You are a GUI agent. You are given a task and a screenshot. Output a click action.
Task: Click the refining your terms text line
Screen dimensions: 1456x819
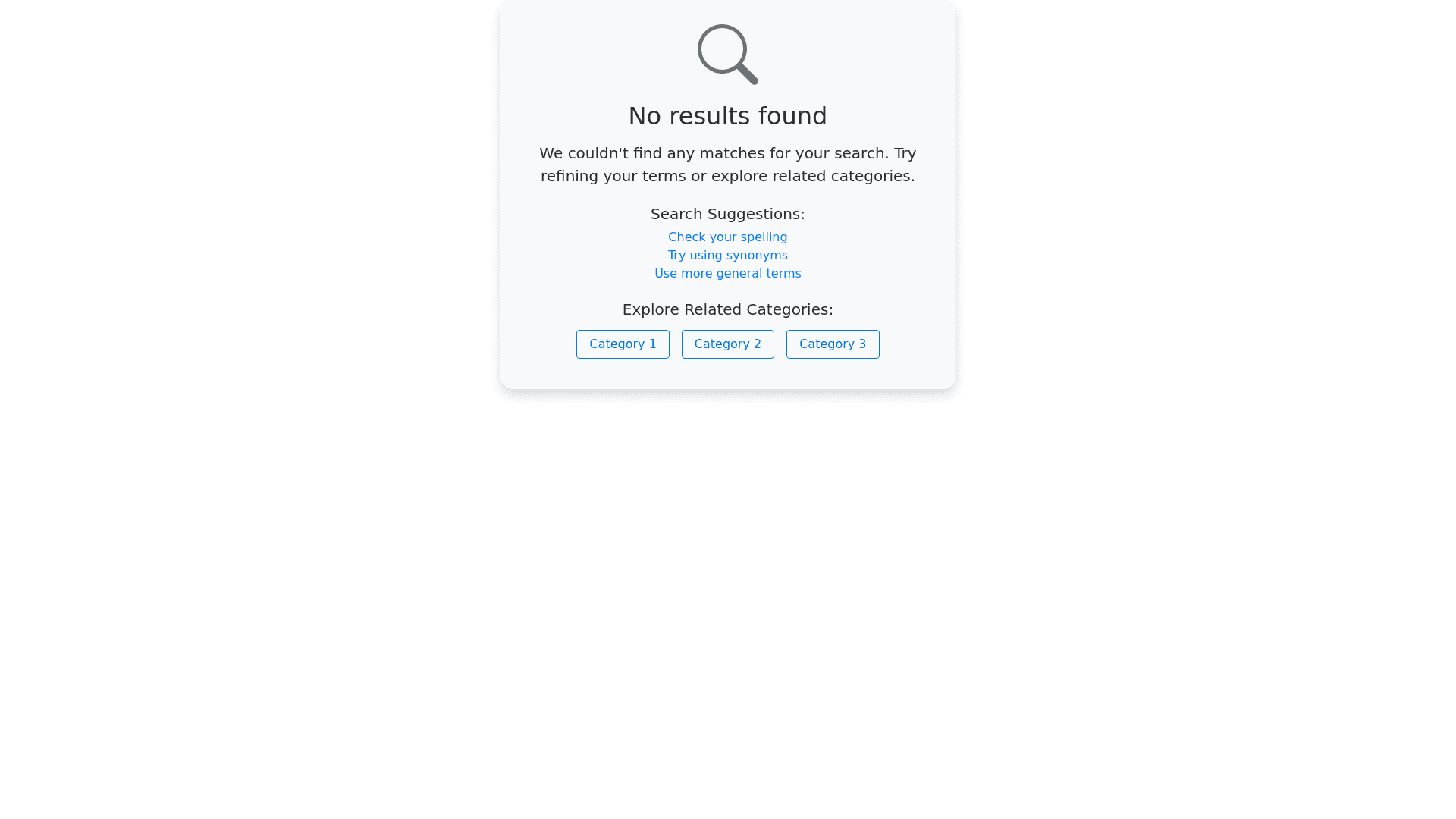pos(728,176)
